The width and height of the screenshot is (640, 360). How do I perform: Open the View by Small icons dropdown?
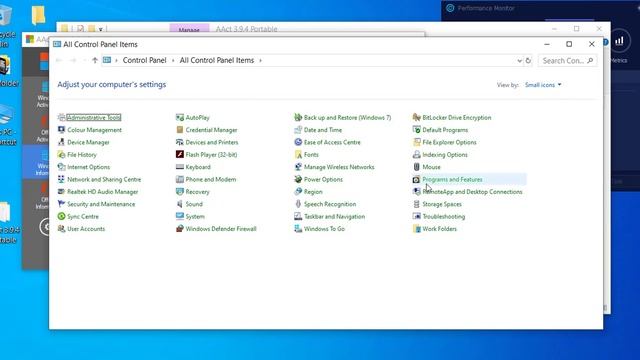click(x=543, y=85)
